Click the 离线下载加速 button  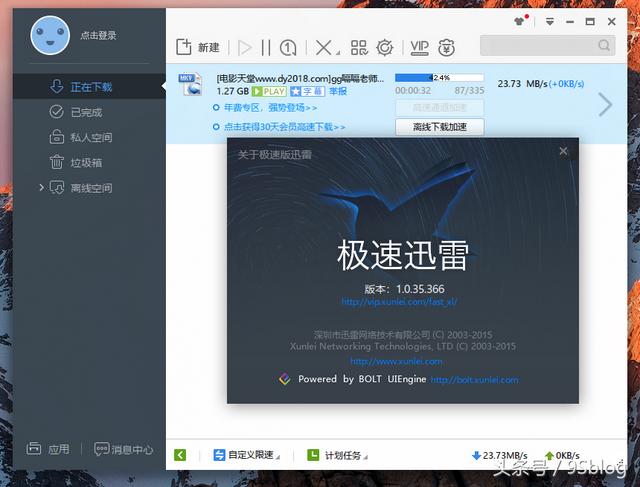pos(440,127)
